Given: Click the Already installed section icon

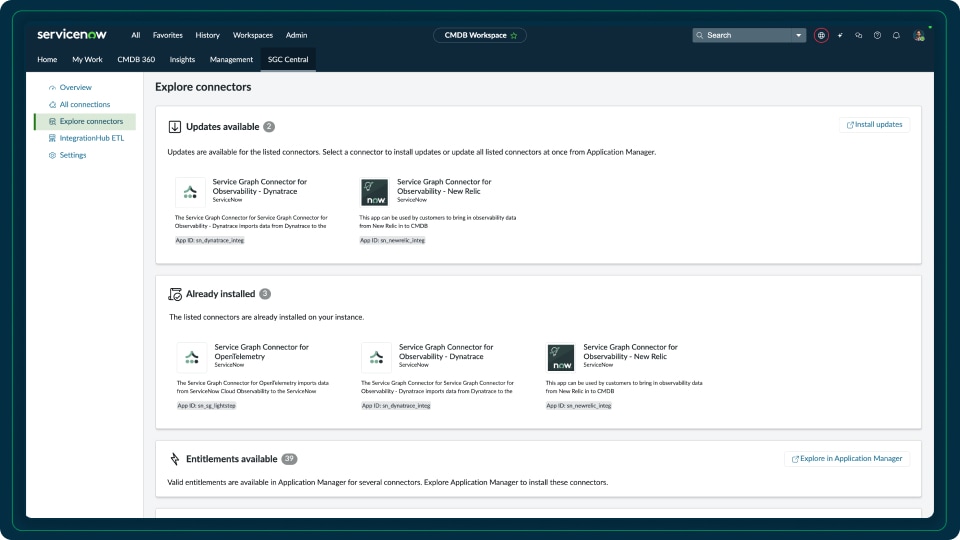Looking at the screenshot, I should coord(174,294).
